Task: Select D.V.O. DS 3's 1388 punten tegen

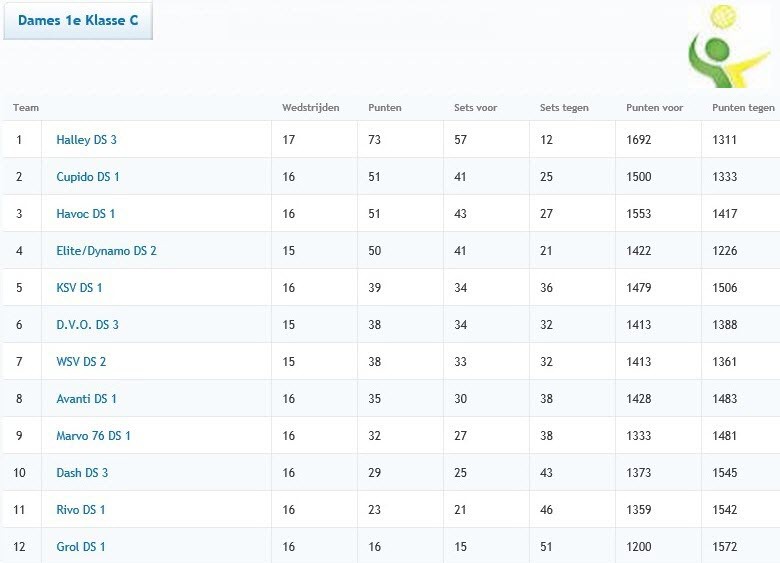Action: click(x=725, y=325)
